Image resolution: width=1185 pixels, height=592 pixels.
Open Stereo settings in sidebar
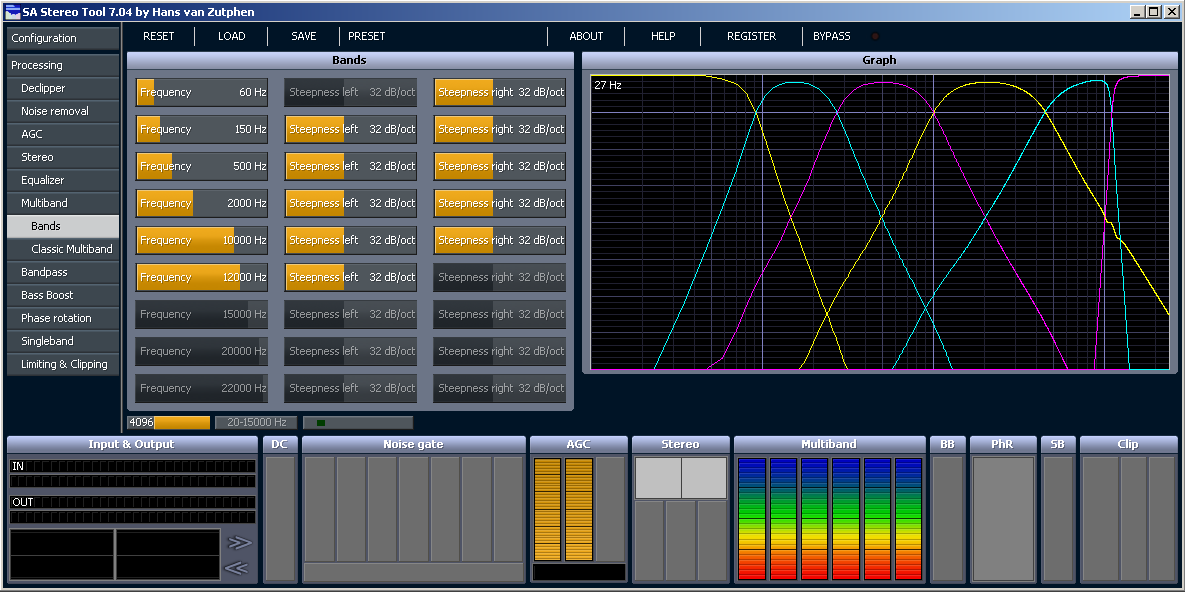coord(63,157)
